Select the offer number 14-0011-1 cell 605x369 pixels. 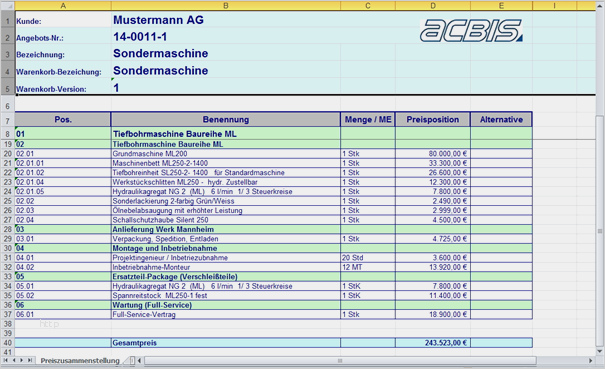click(226, 37)
